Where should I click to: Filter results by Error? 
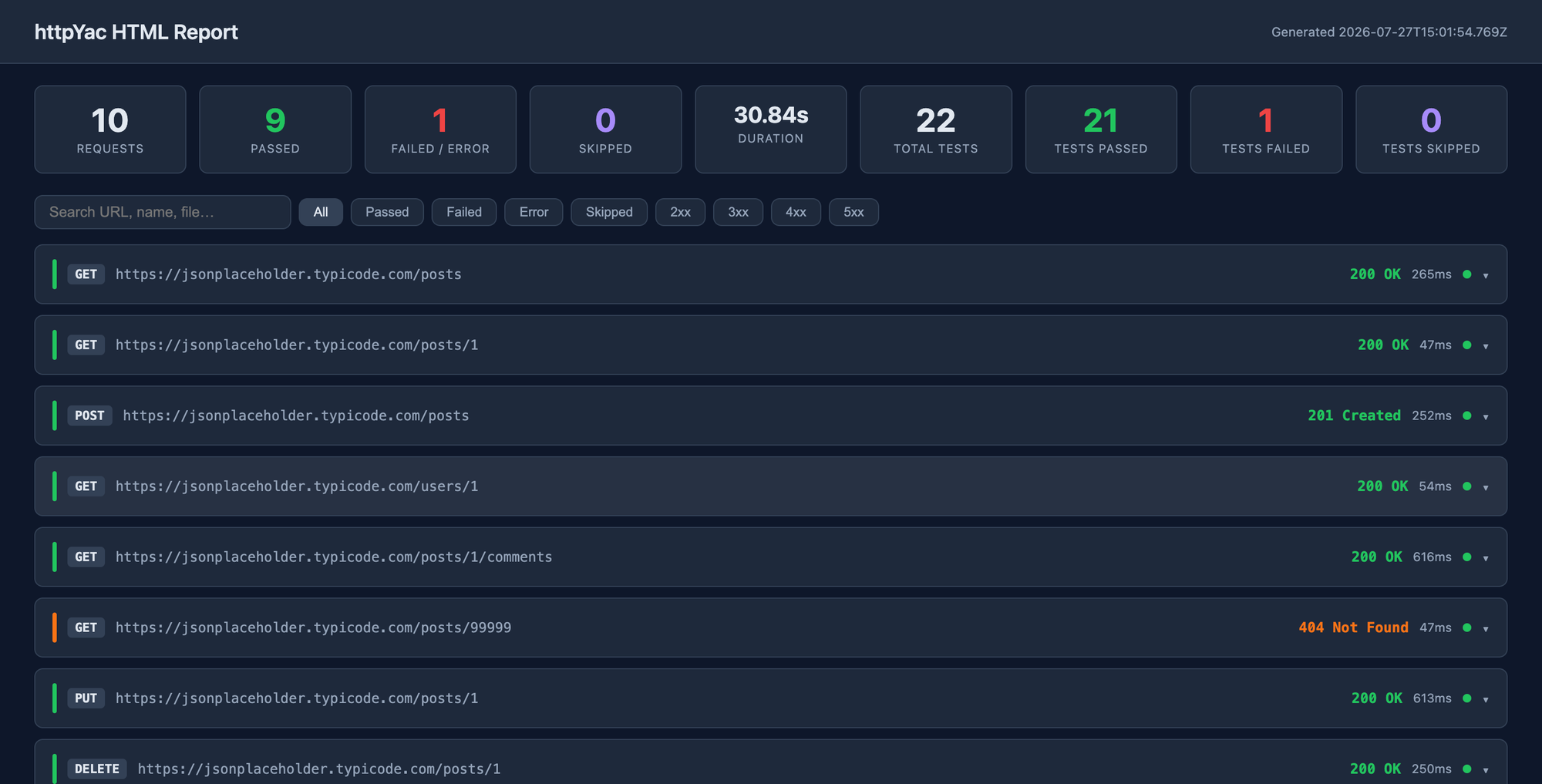[534, 212]
